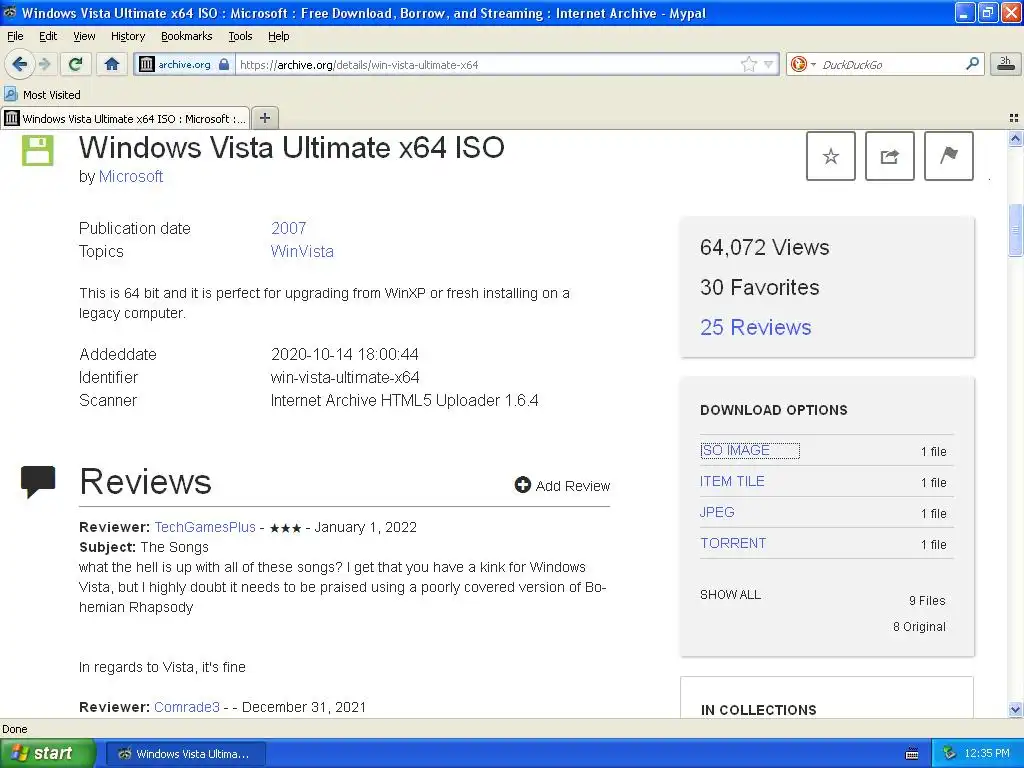Click the share item button
This screenshot has height=768, width=1024.
click(889, 156)
